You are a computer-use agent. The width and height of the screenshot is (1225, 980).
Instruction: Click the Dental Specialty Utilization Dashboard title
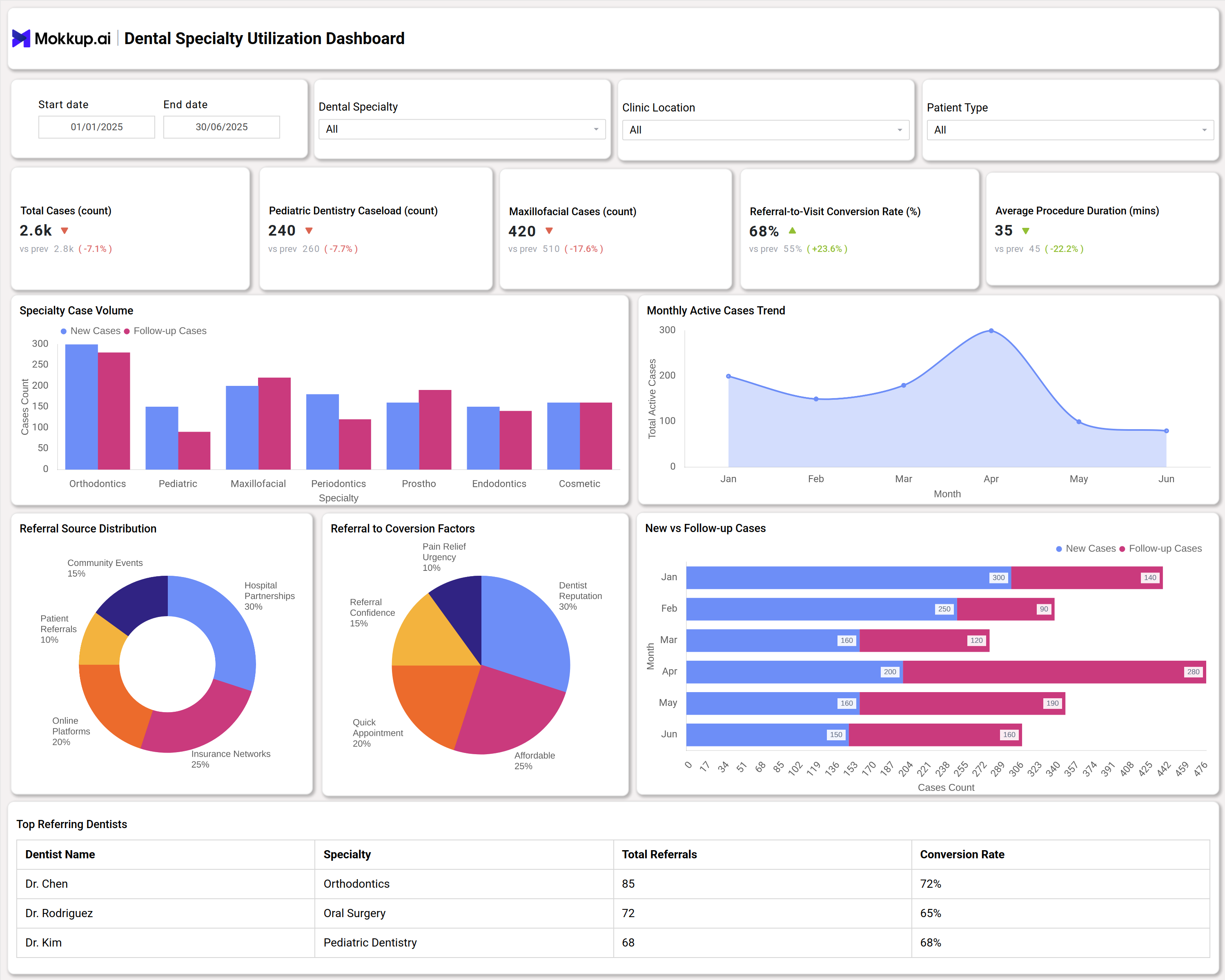(x=264, y=38)
